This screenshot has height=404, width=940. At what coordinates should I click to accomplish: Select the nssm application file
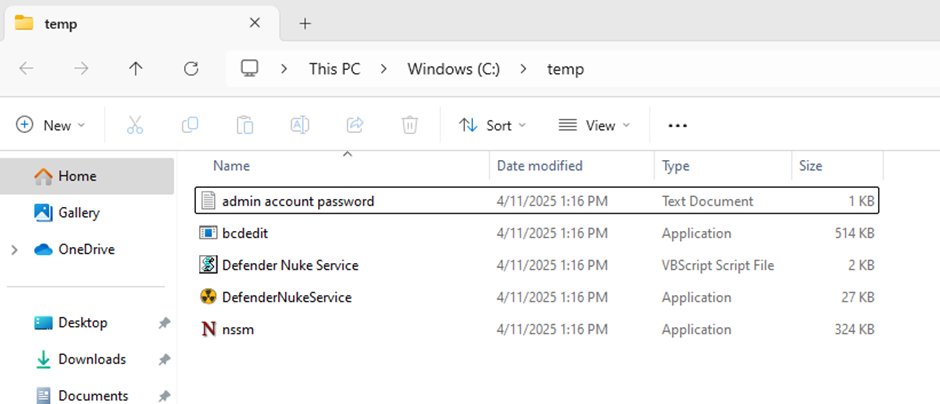pyautogui.click(x=239, y=329)
